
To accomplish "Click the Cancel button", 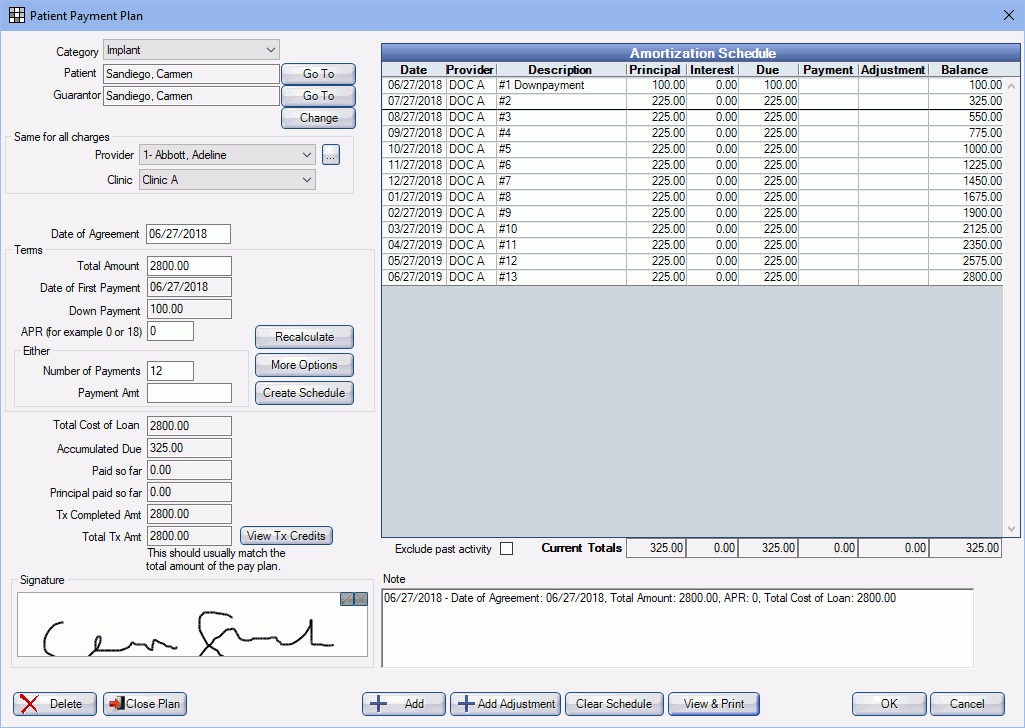I will click(967, 704).
